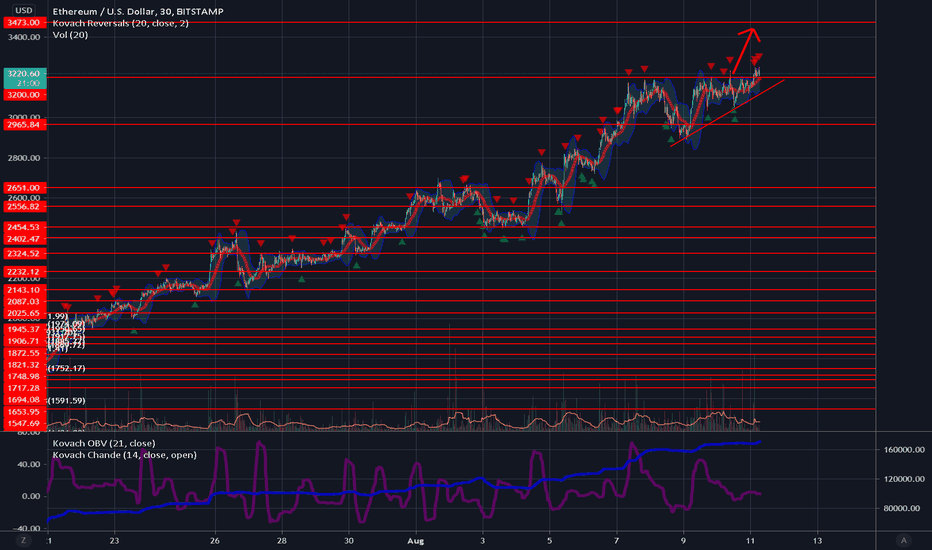Click the 2556.82 price level label
932x550 pixels.
pyautogui.click(x=24, y=207)
